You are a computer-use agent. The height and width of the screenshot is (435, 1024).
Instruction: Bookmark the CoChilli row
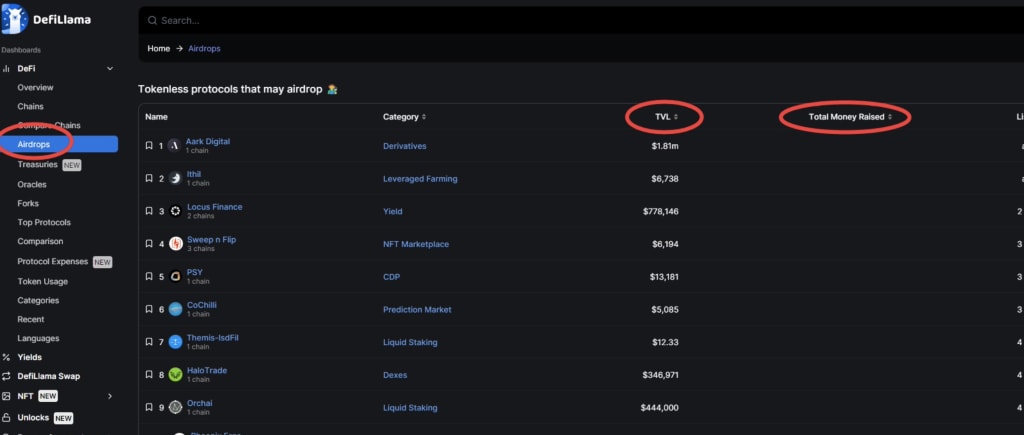tap(149, 309)
